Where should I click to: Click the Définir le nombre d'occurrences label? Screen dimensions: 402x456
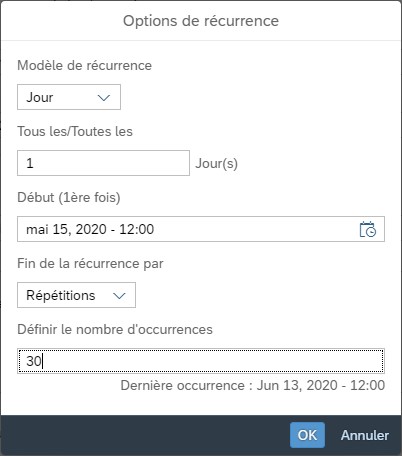[x=115, y=329]
